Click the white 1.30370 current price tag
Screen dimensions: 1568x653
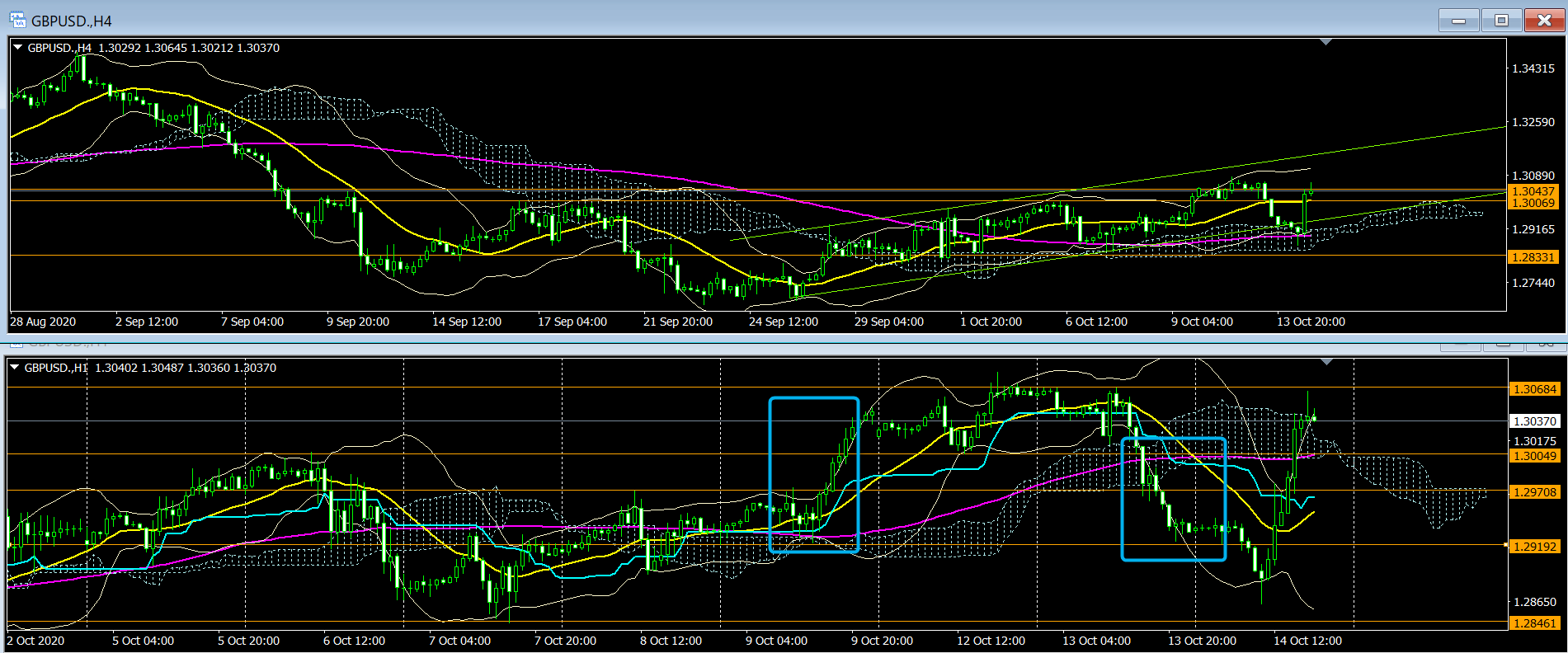pos(1534,421)
